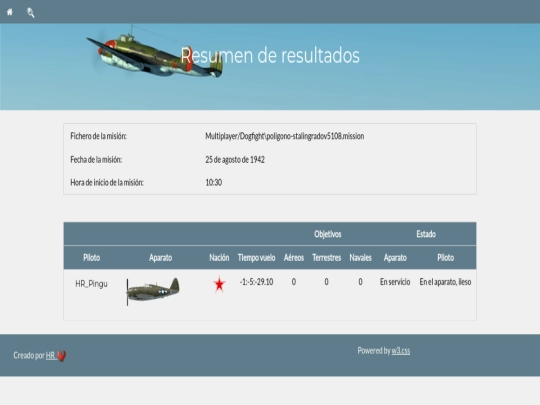
Task: Click the Objetivos group header
Action: [x=328, y=234]
